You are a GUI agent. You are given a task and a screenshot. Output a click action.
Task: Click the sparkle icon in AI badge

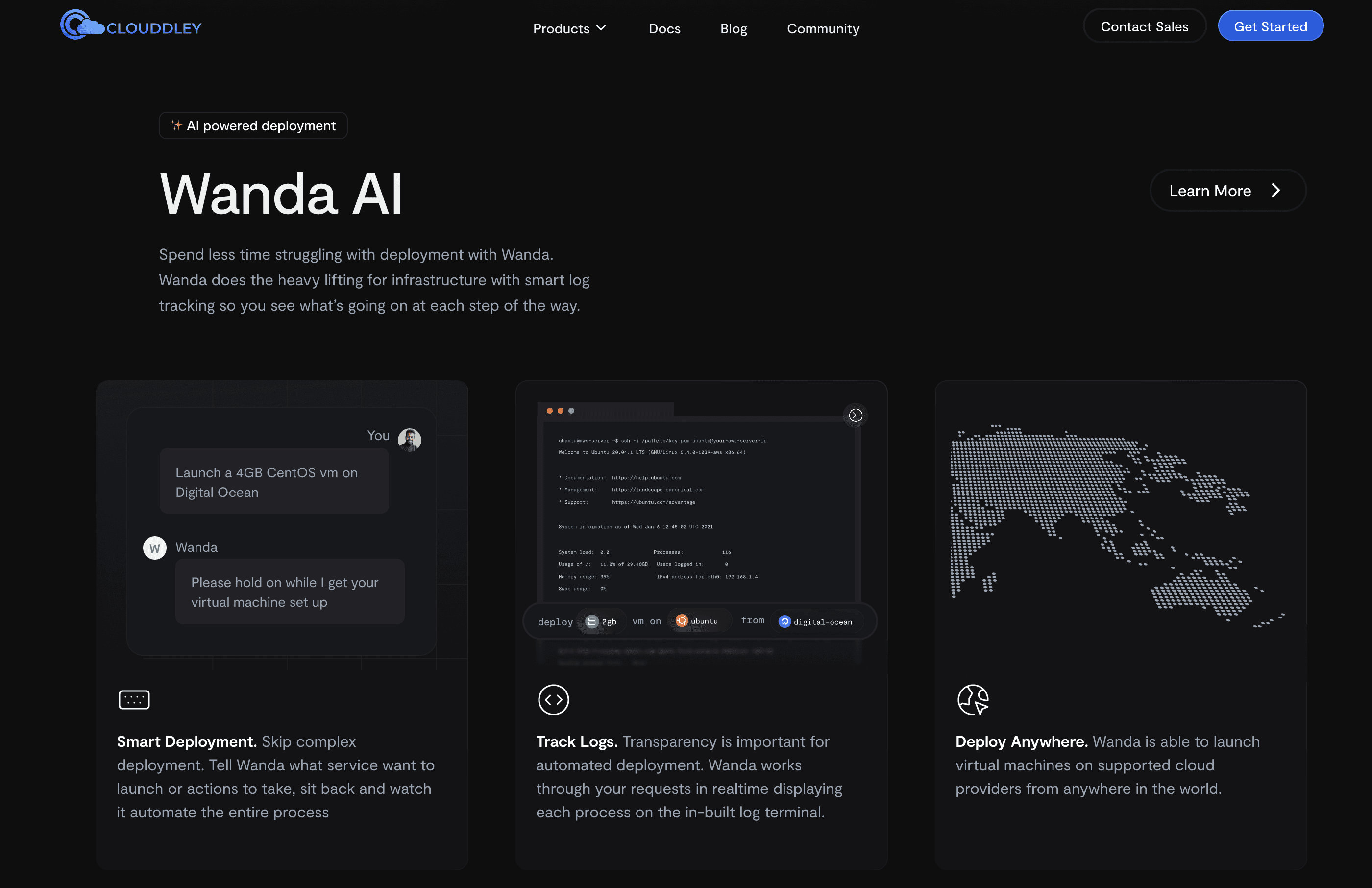(x=176, y=125)
